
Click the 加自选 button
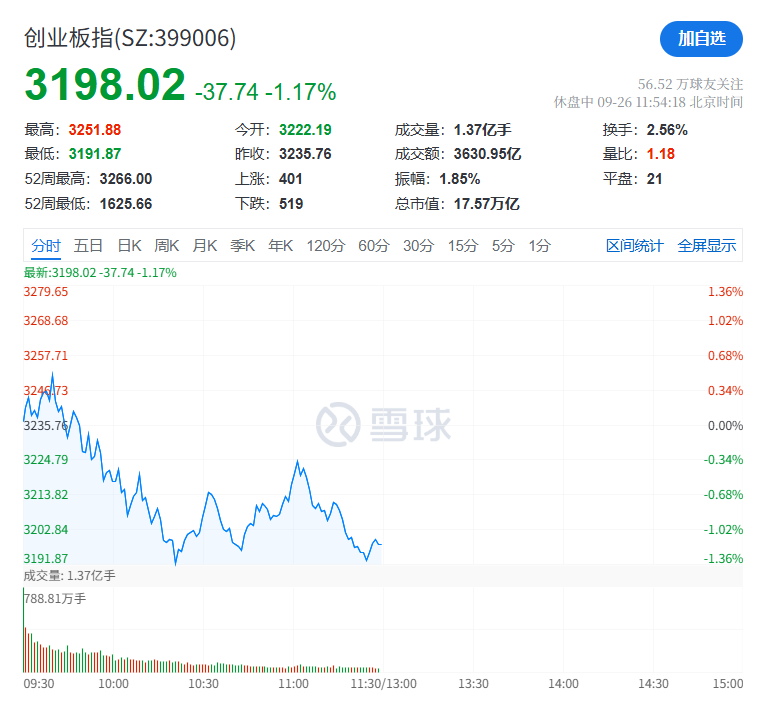pyautogui.click(x=701, y=39)
